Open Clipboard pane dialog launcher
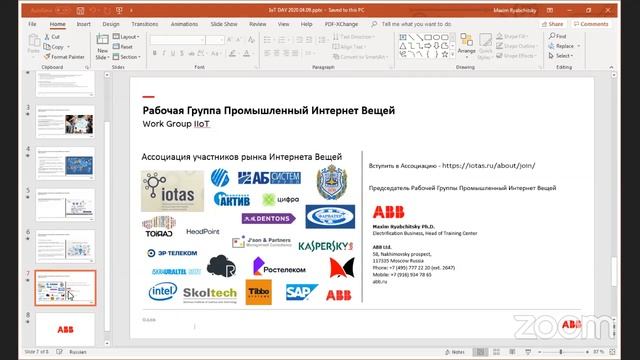The image size is (640, 360). [x=87, y=67]
